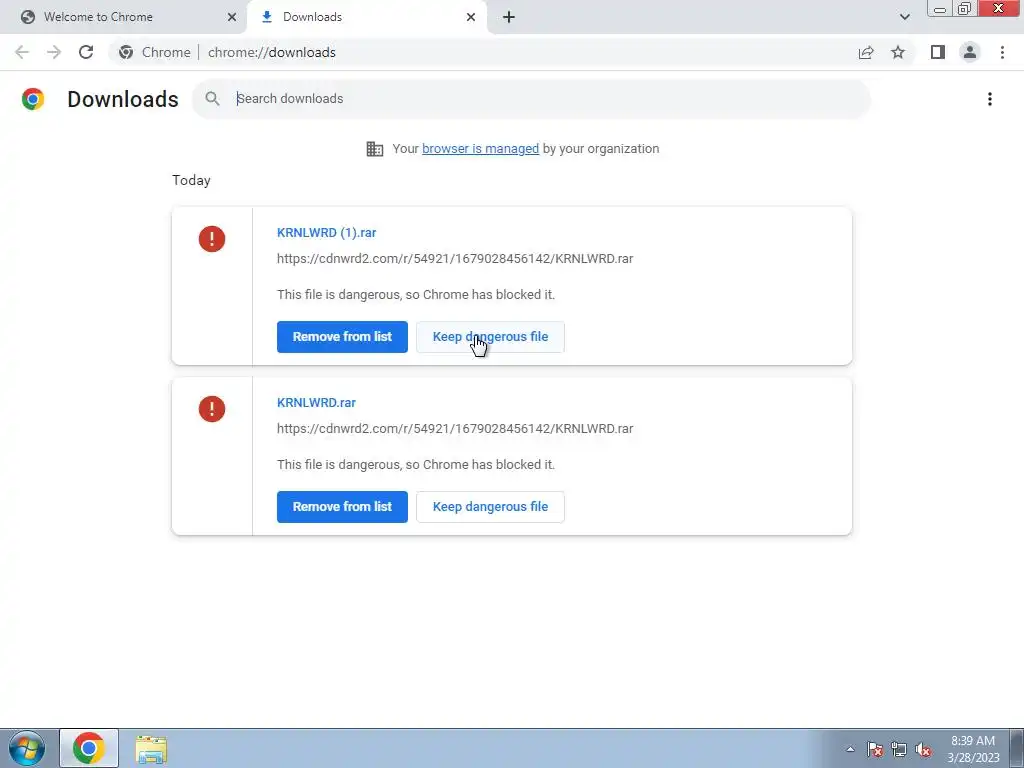Click the Welcome to Chrome tab globe favicon
Screen dimensions: 1024x768
coord(28,17)
